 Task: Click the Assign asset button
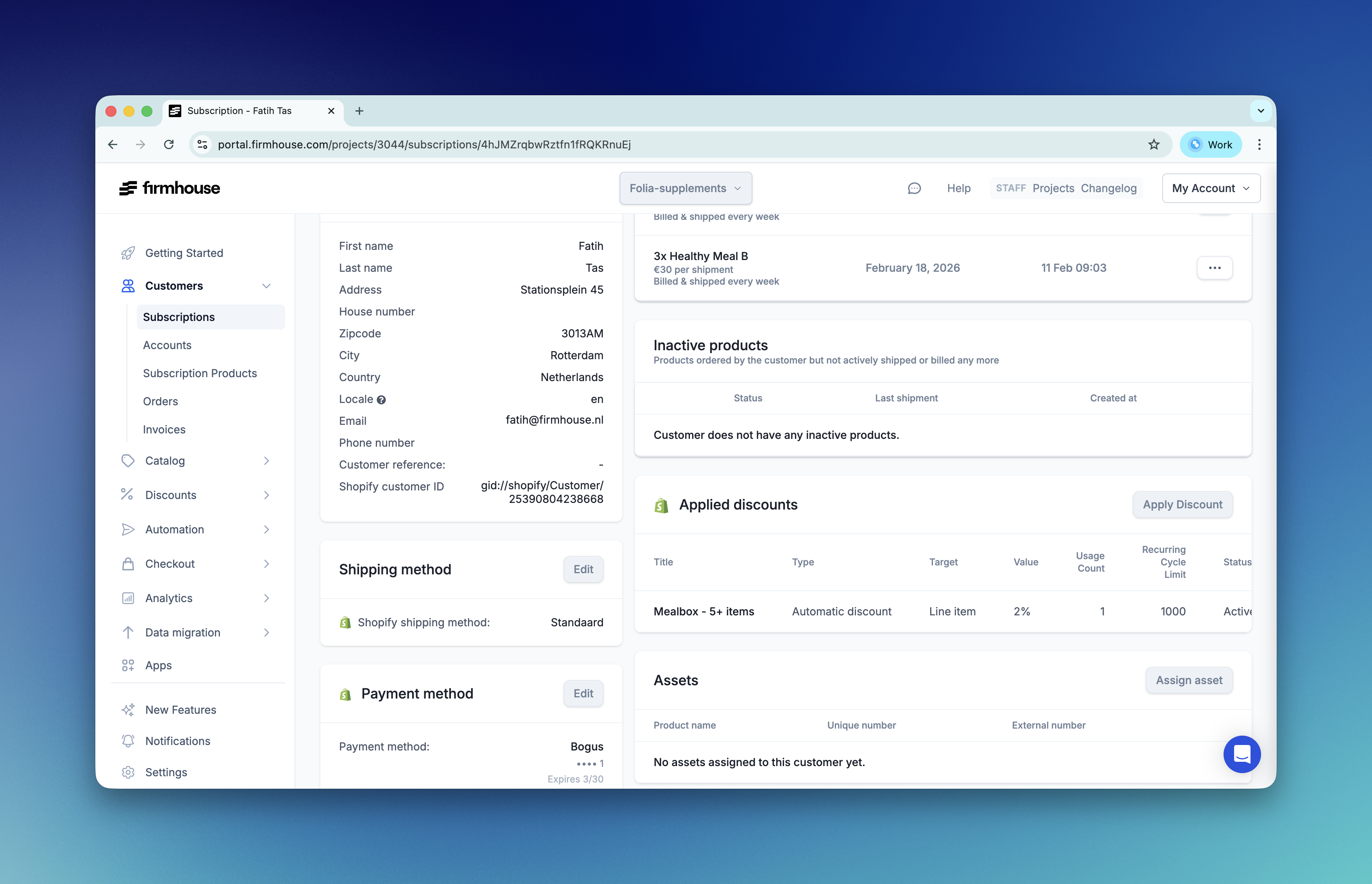click(x=1189, y=680)
